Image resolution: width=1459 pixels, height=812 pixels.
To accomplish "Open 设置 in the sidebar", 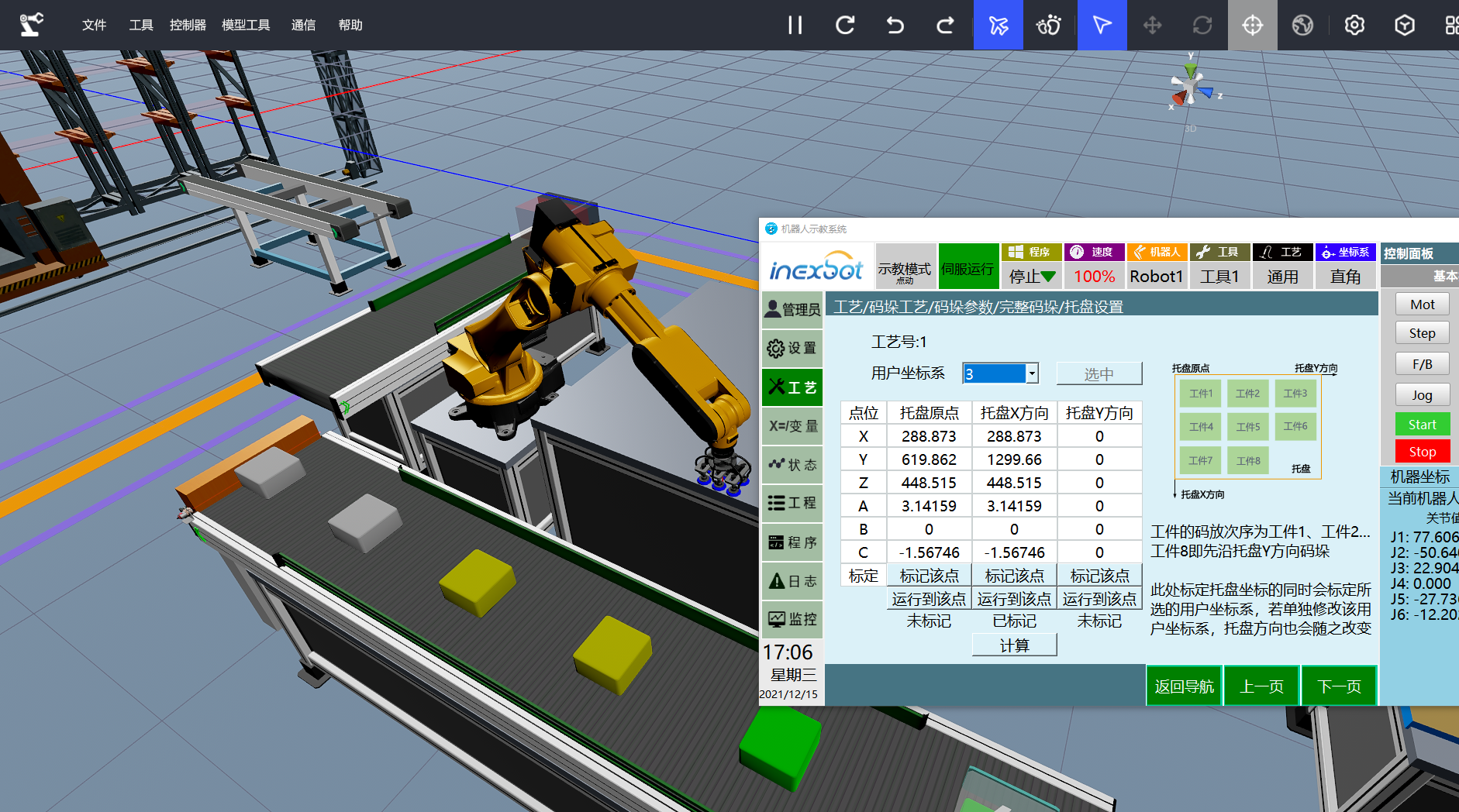I will (792, 348).
